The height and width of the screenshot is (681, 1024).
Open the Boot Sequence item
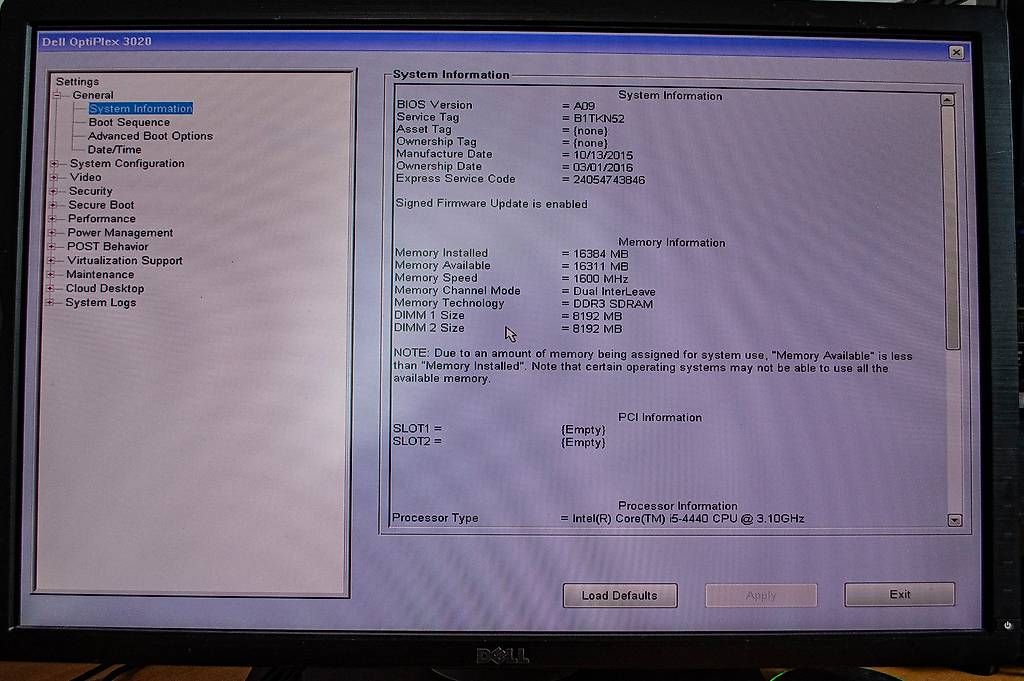tap(129, 122)
